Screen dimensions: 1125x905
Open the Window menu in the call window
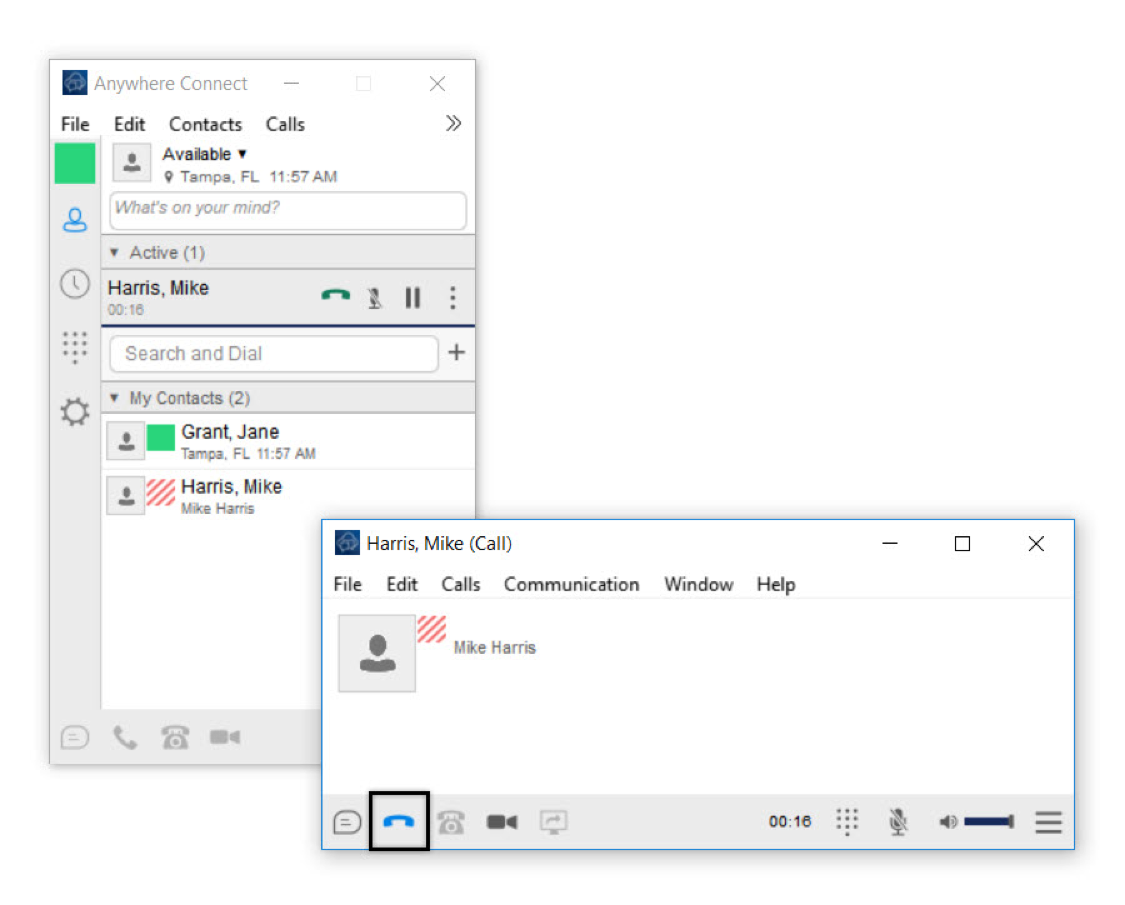[x=699, y=584]
